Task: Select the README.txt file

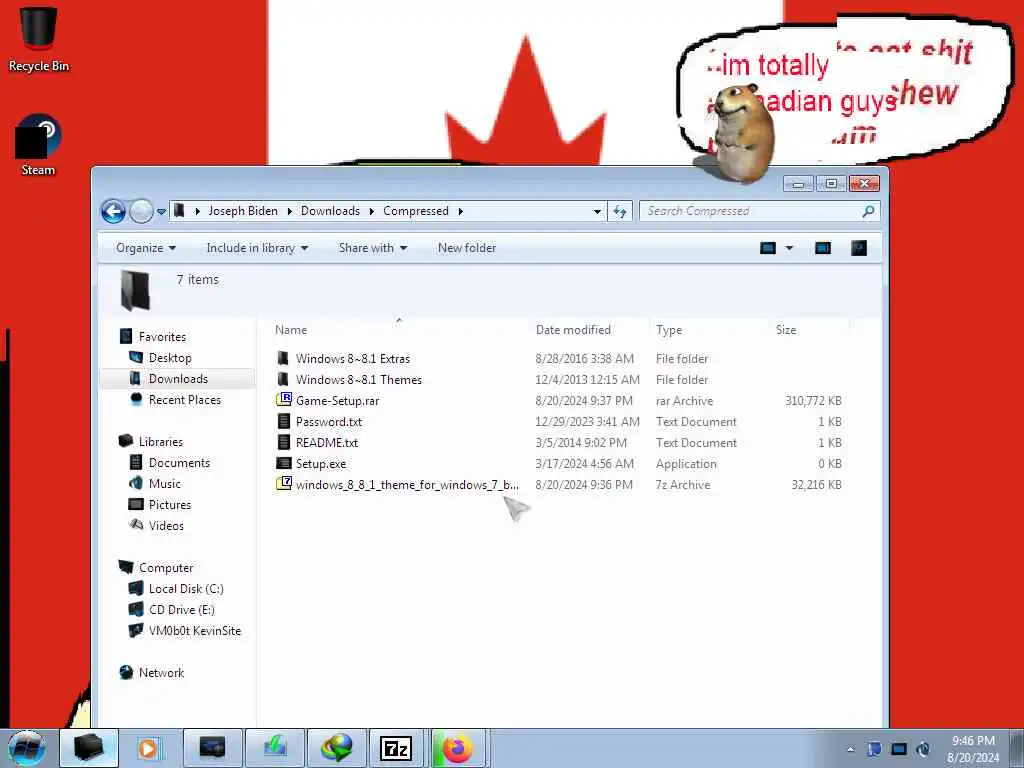Action: [x=327, y=443]
